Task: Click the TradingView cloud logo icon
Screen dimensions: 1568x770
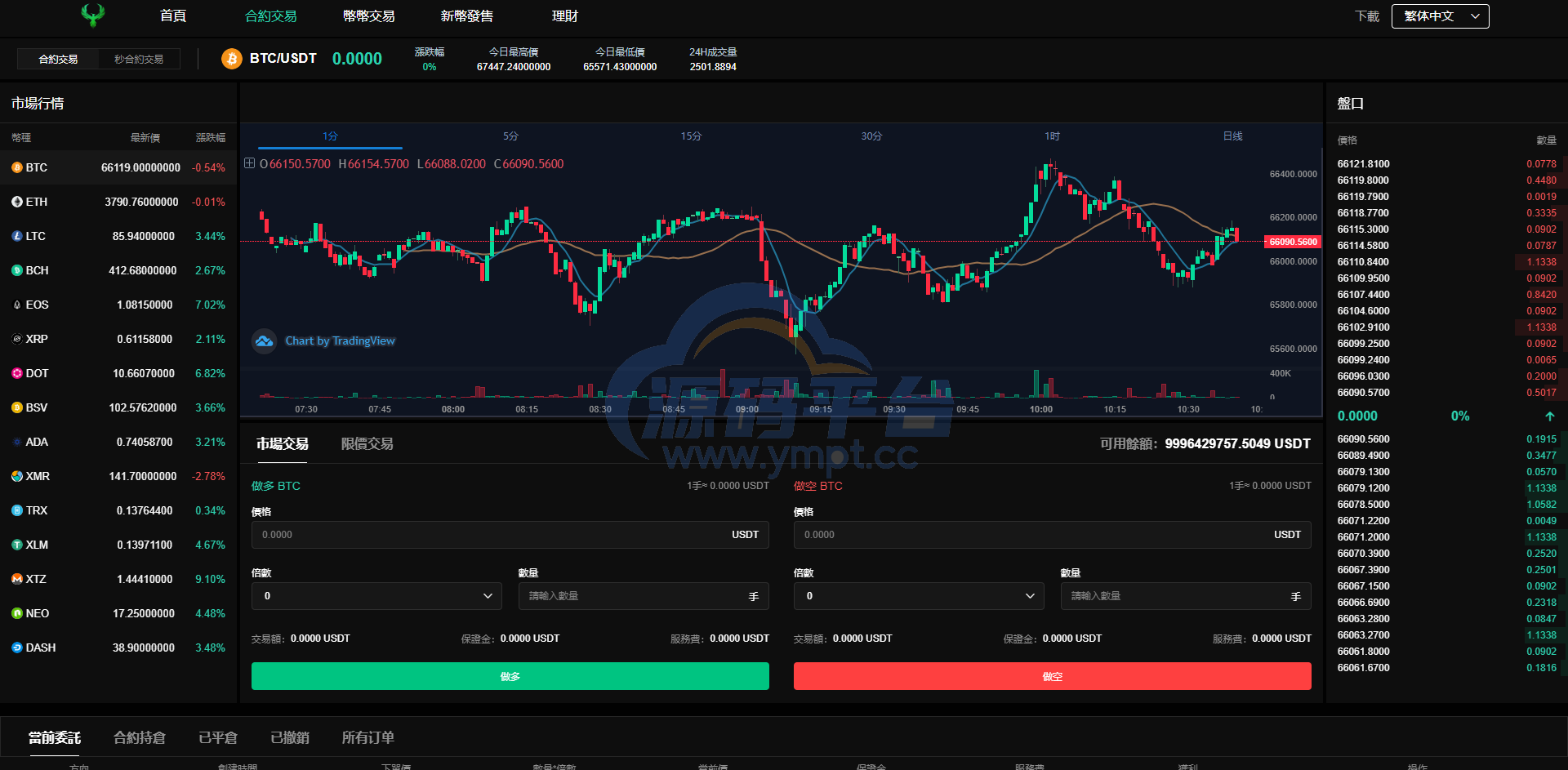Action: tap(264, 340)
